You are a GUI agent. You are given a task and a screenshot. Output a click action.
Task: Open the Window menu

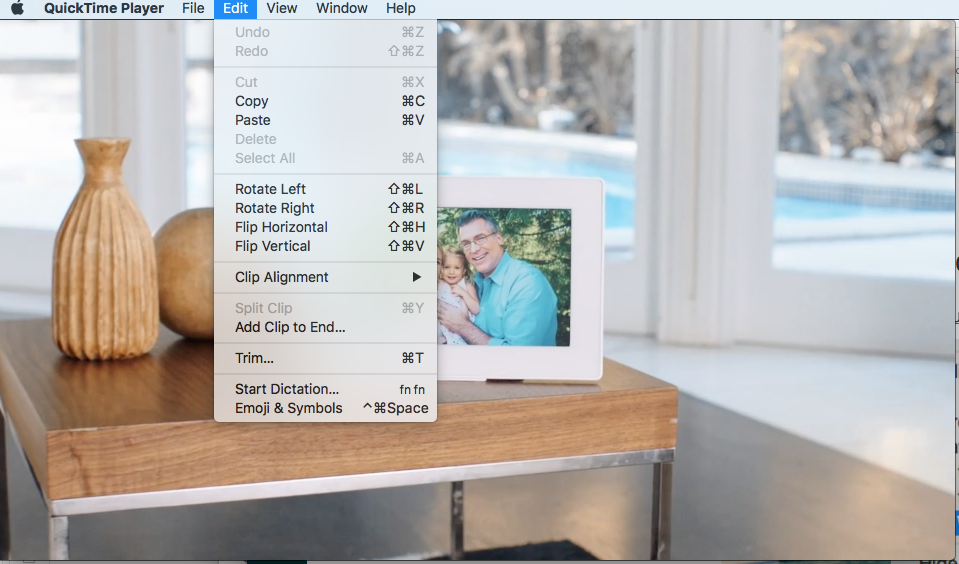tap(342, 9)
